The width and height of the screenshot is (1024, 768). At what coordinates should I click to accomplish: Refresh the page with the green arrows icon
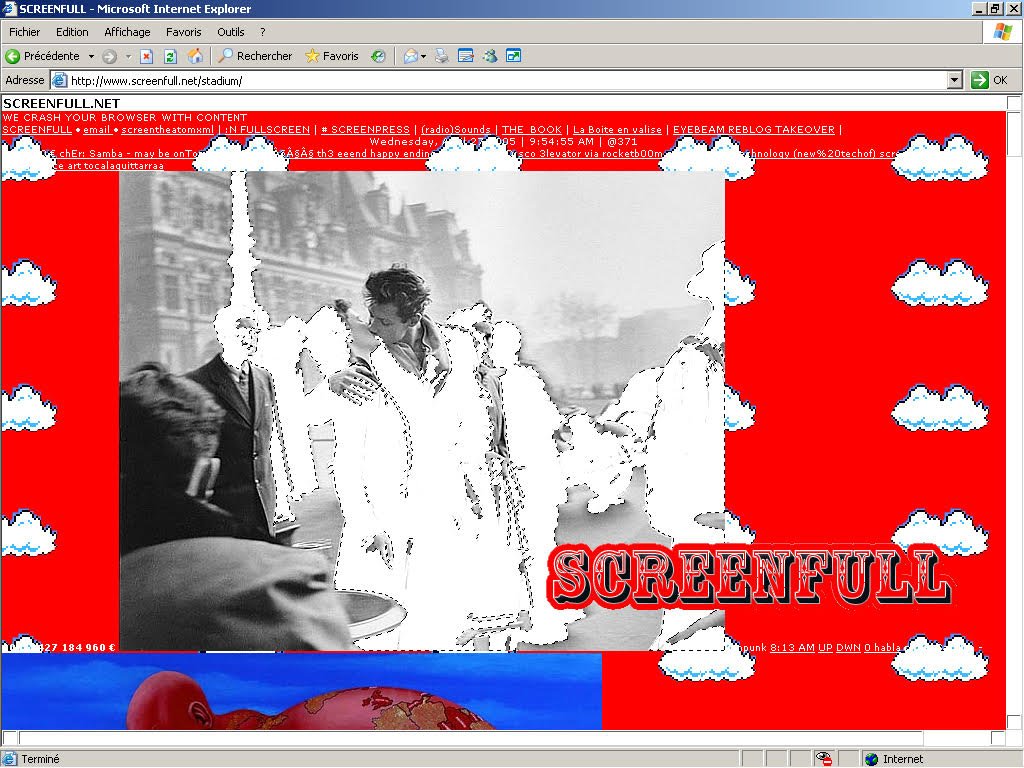click(x=170, y=56)
